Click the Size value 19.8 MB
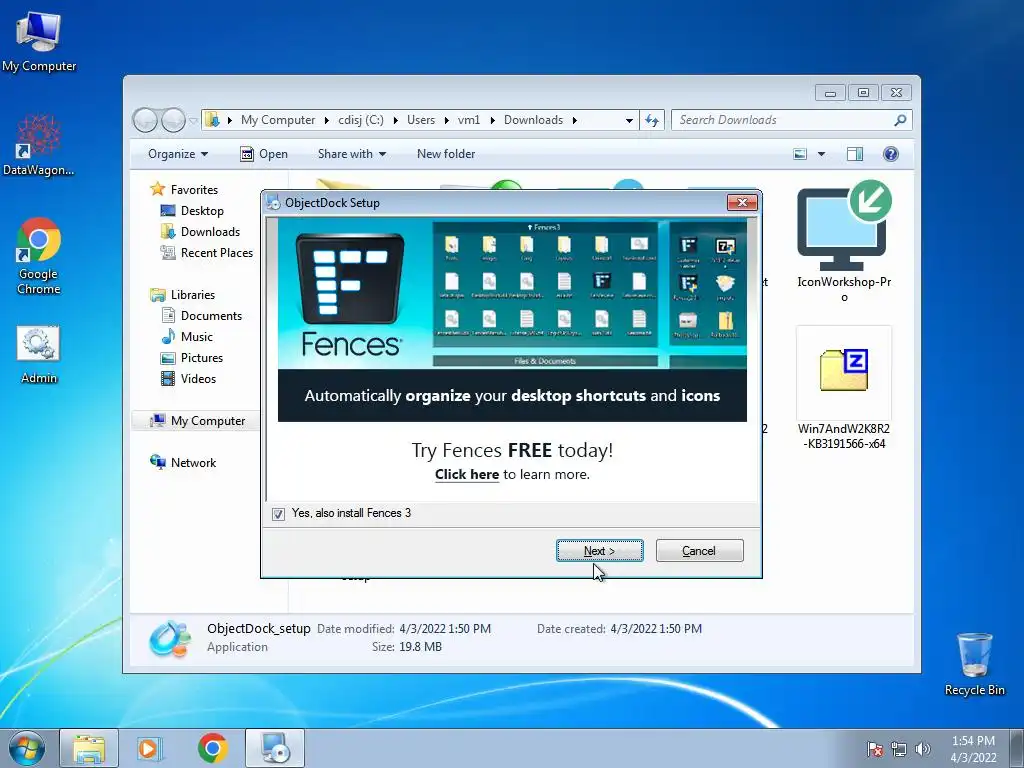This screenshot has height=768, width=1024. click(420, 647)
